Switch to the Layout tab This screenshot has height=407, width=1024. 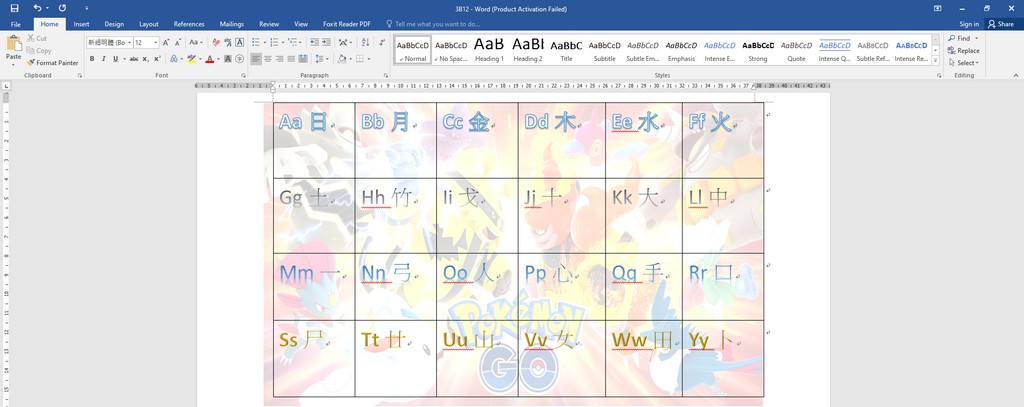point(149,24)
